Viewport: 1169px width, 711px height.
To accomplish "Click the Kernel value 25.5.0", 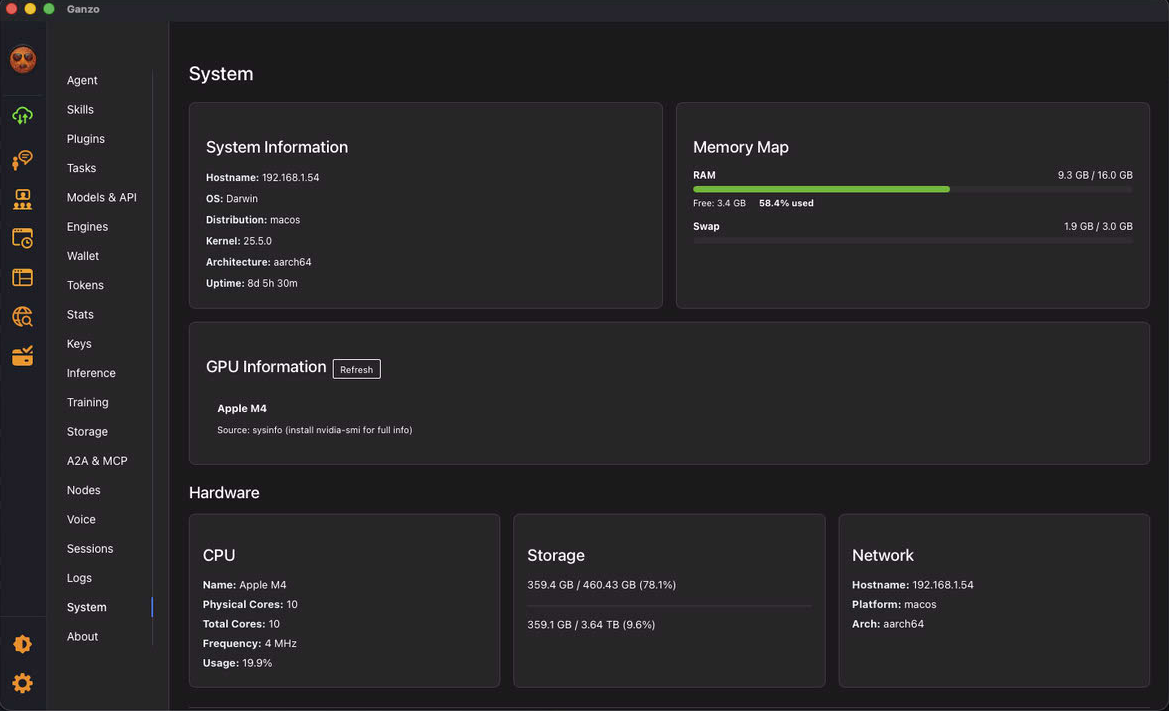I will 257,241.
